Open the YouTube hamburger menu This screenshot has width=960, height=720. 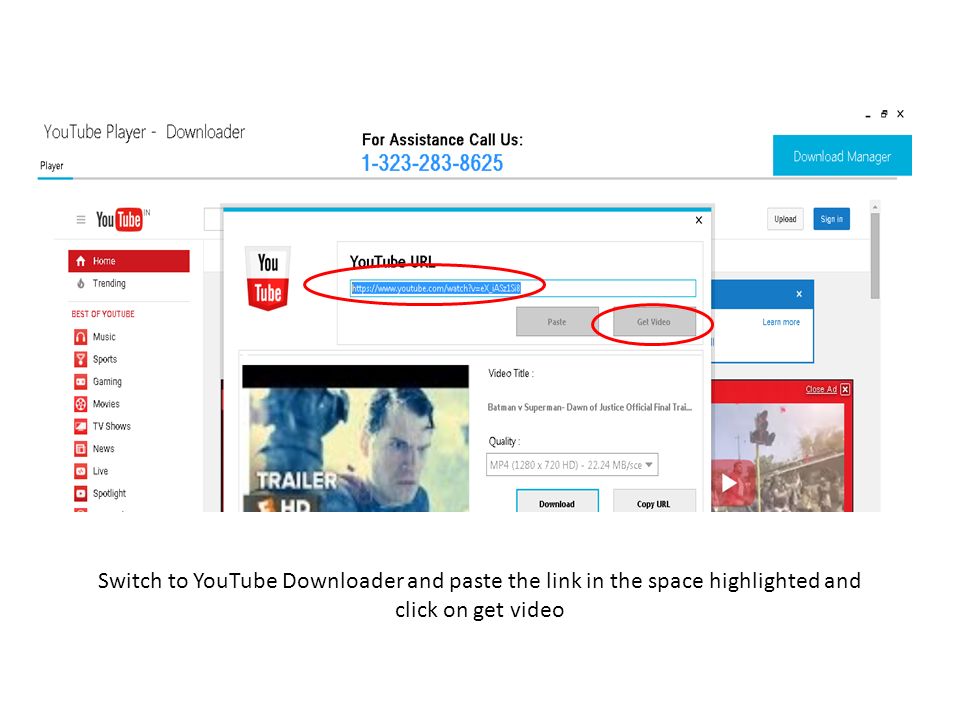[x=81, y=219]
